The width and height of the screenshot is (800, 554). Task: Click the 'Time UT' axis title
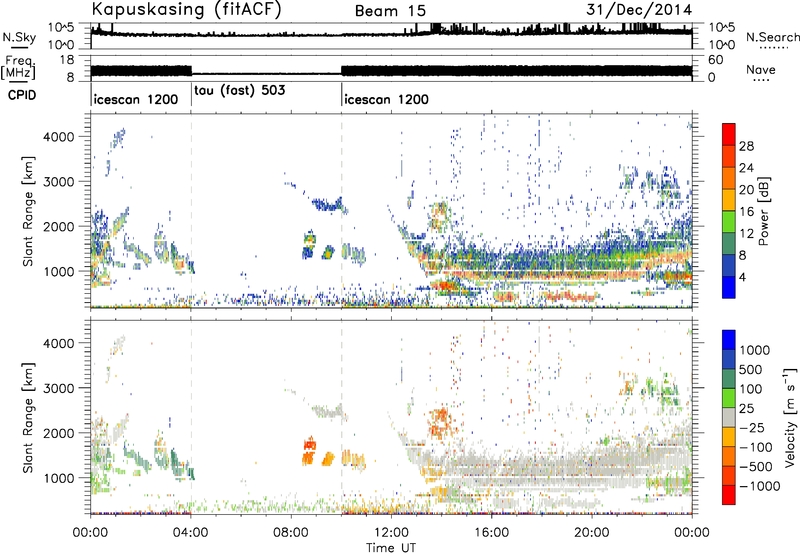coord(391,548)
